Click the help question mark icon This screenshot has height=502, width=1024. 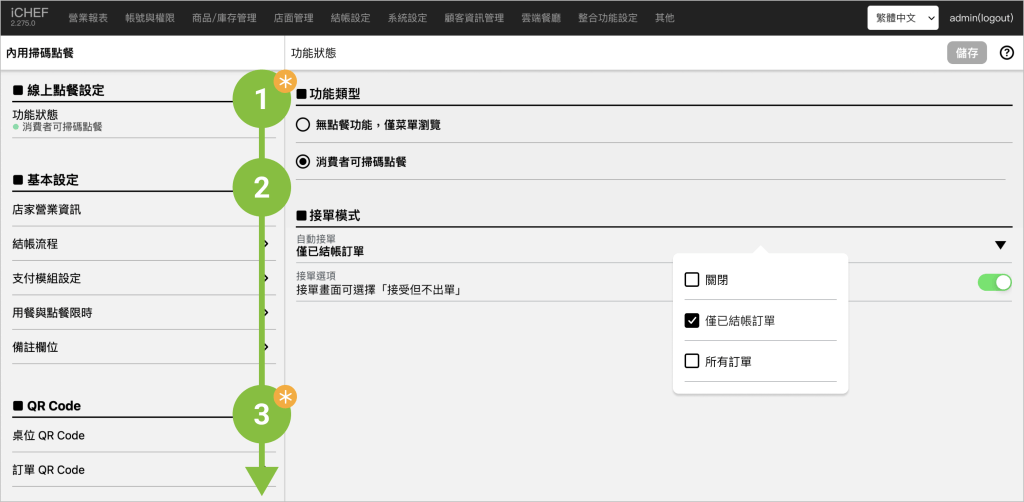click(x=1006, y=53)
